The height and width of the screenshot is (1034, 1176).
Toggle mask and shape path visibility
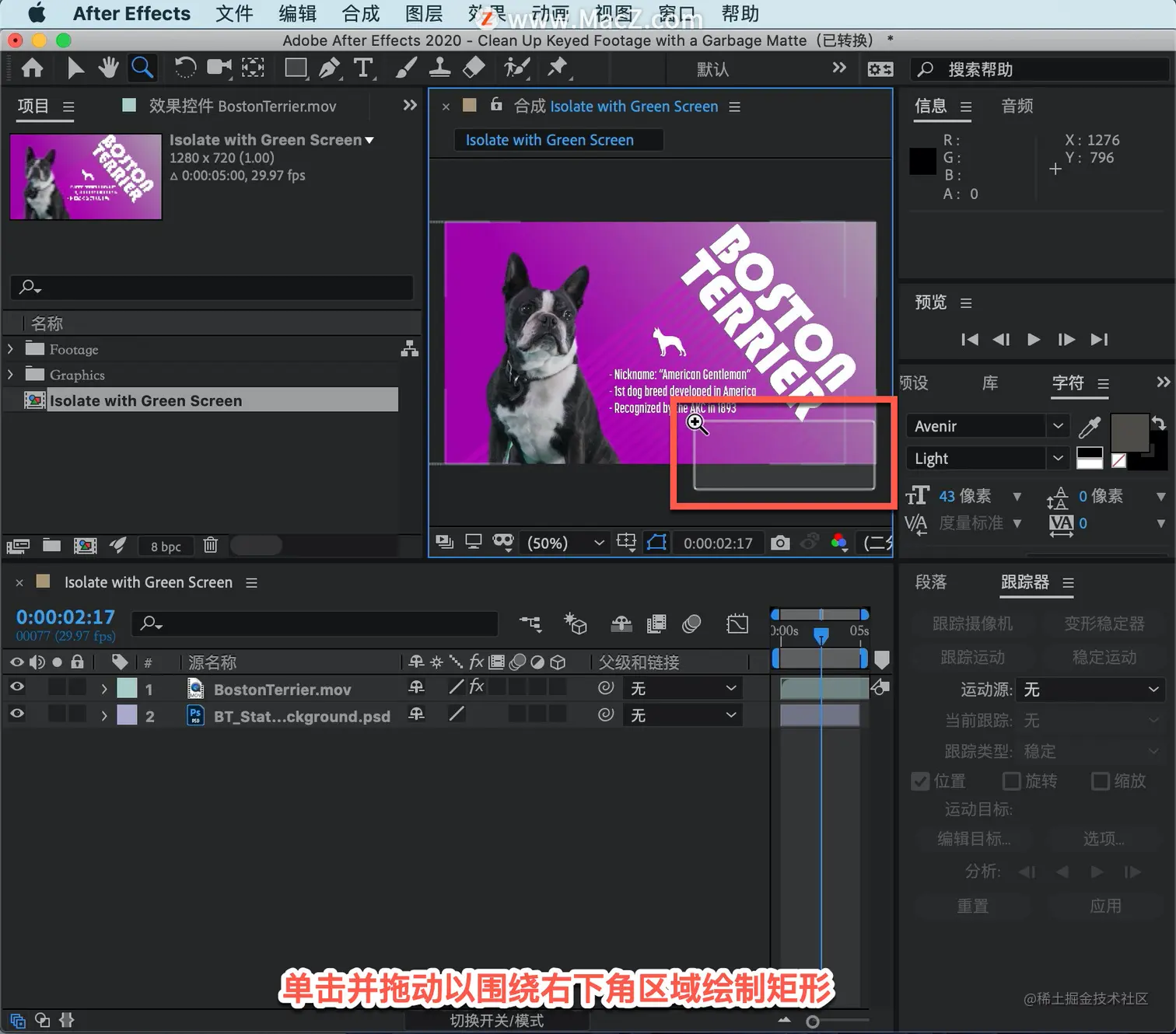pos(657,543)
